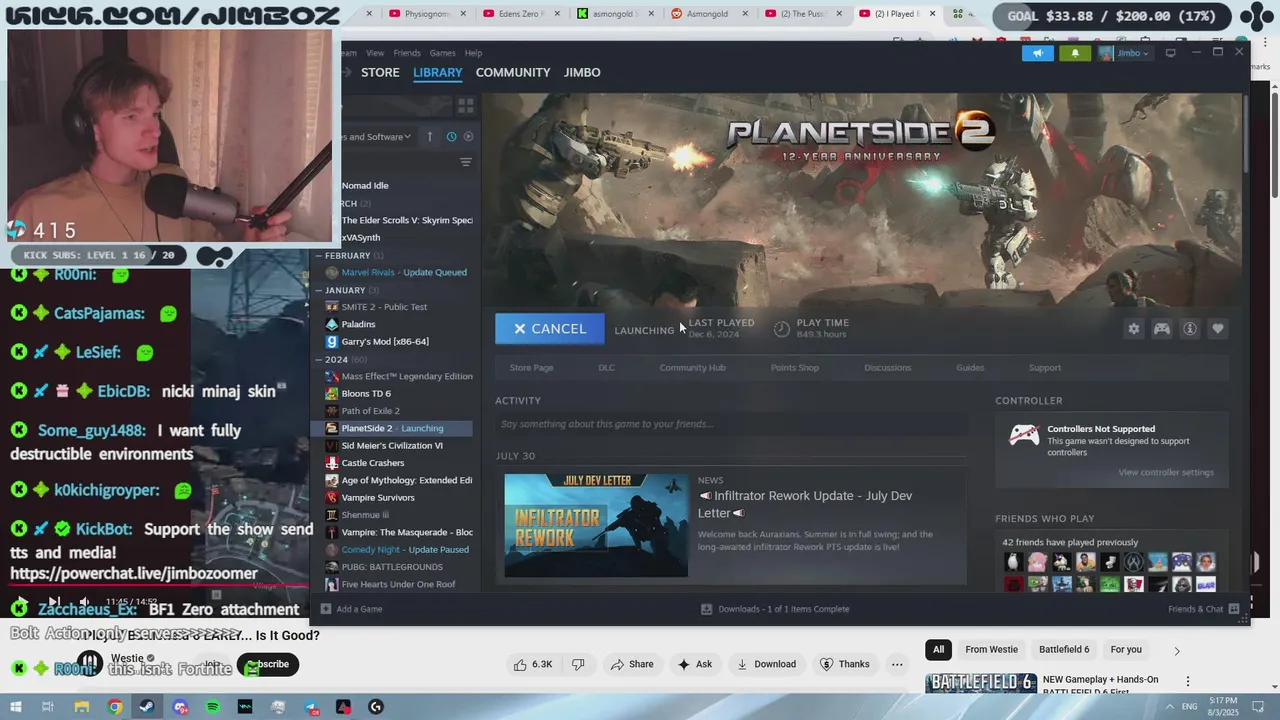Select Castle Crashers in library
Image resolution: width=1280 pixels, height=720 pixels.
372,463
